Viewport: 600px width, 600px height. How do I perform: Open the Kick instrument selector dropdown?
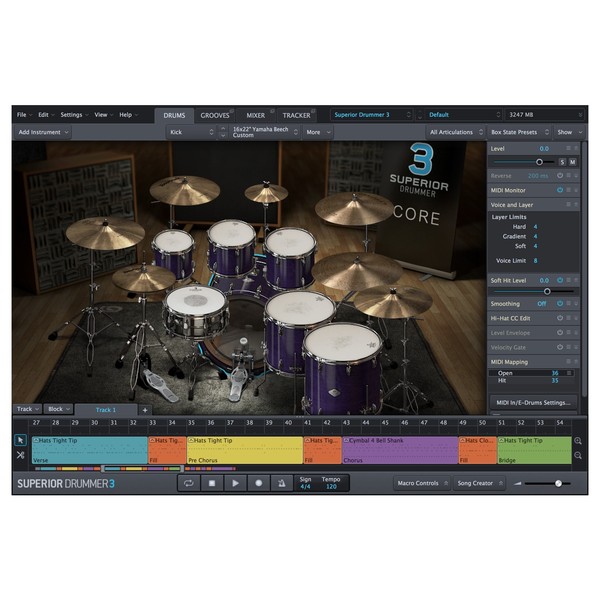click(x=191, y=132)
